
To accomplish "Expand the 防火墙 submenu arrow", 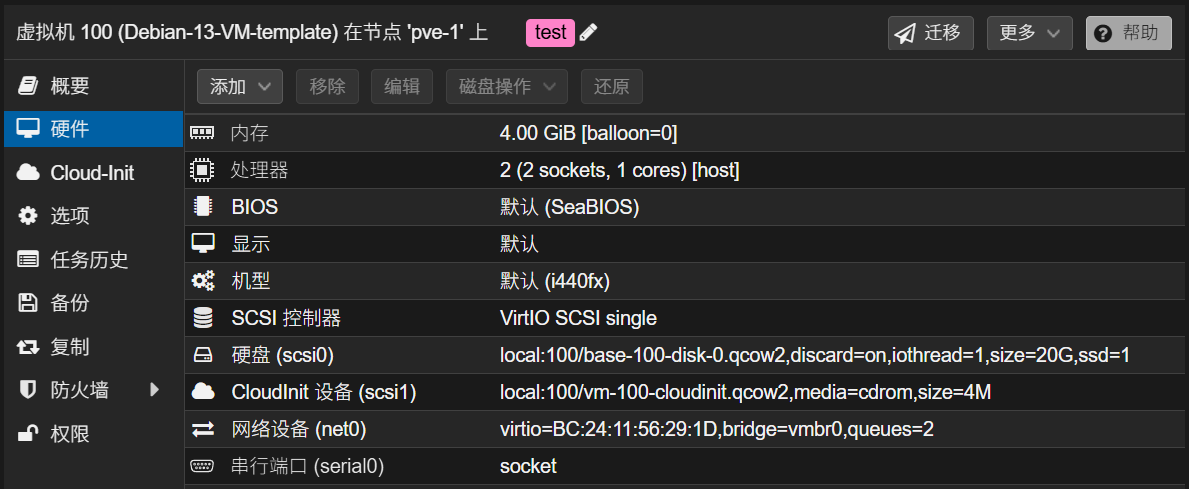I will [154, 390].
